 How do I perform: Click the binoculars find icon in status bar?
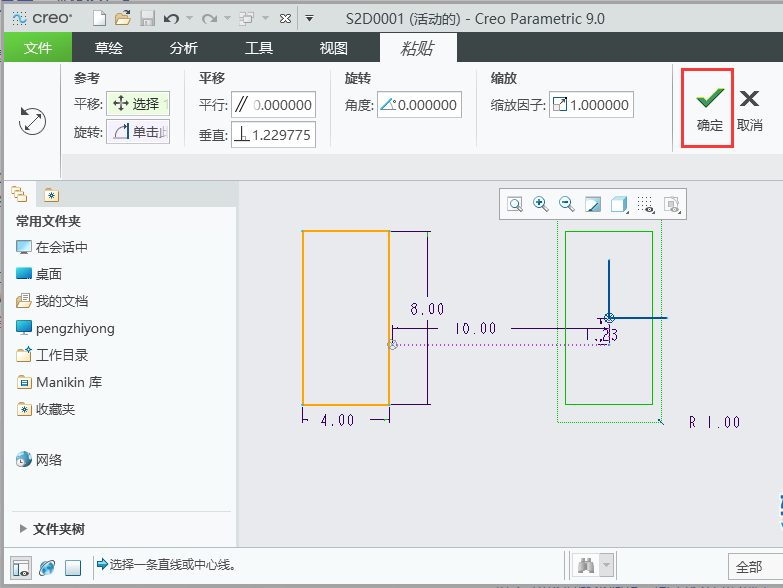point(585,566)
